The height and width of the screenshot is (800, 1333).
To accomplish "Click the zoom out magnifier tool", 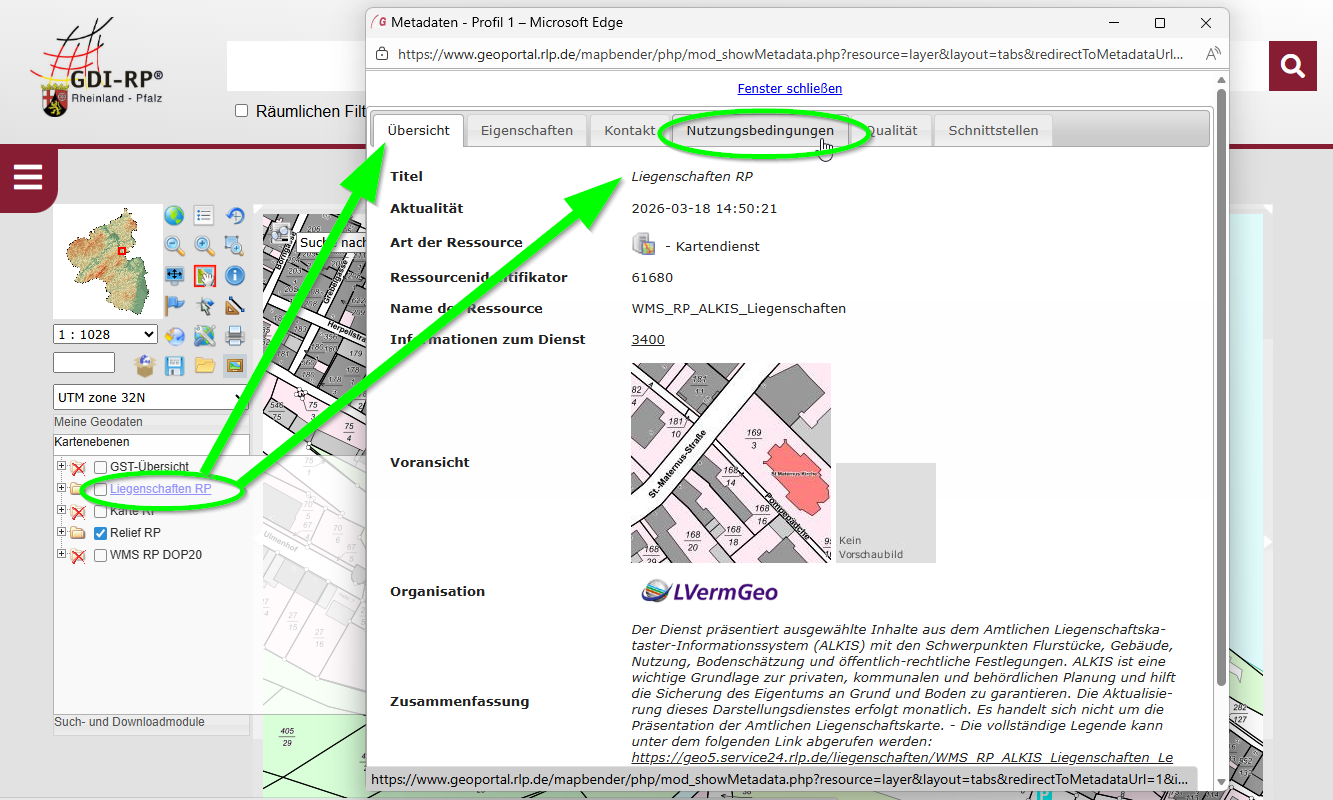I will point(175,246).
